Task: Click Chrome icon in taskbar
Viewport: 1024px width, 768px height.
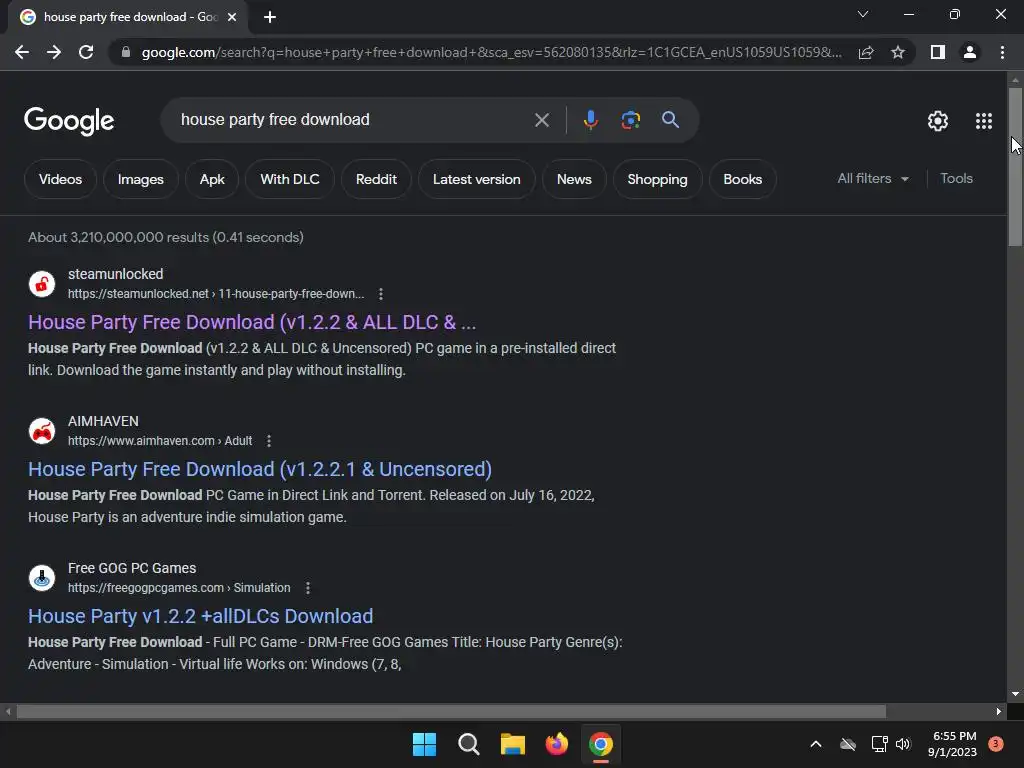Action: pyautogui.click(x=601, y=744)
